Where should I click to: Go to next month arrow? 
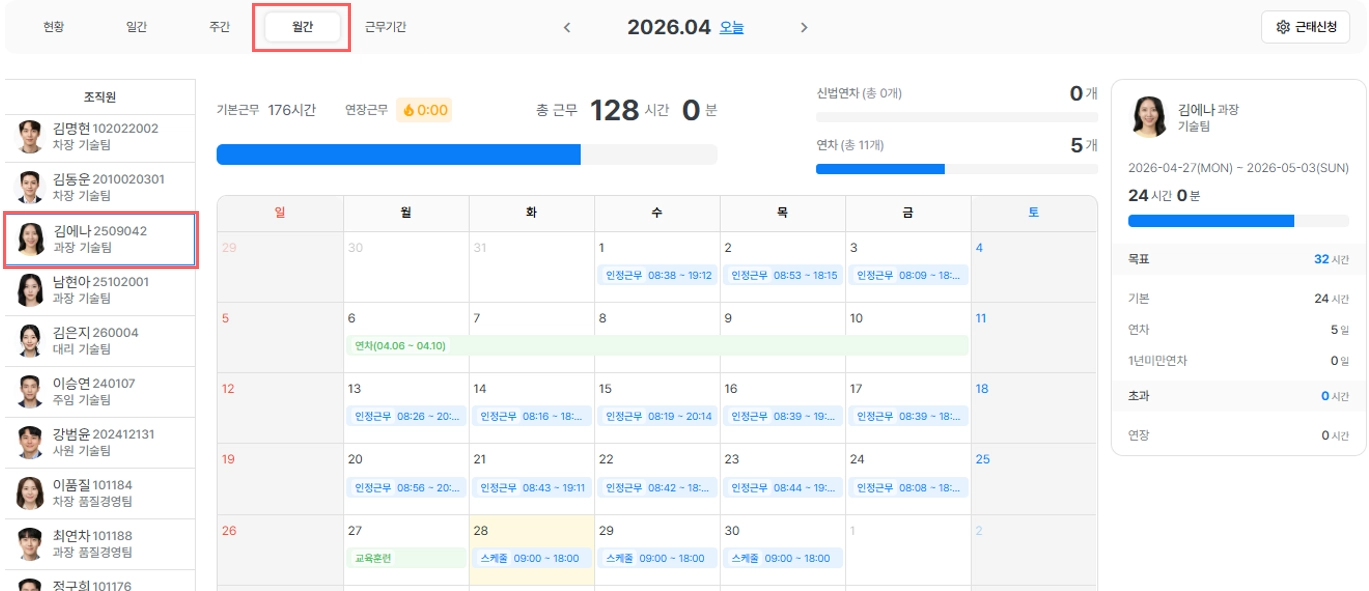[x=804, y=28]
